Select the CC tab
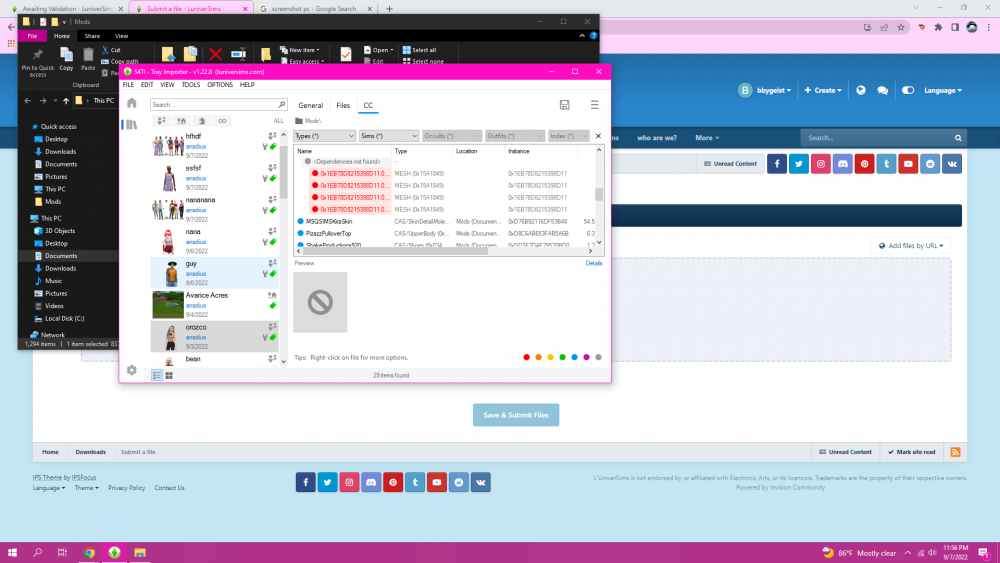The image size is (1000, 563). (368, 105)
